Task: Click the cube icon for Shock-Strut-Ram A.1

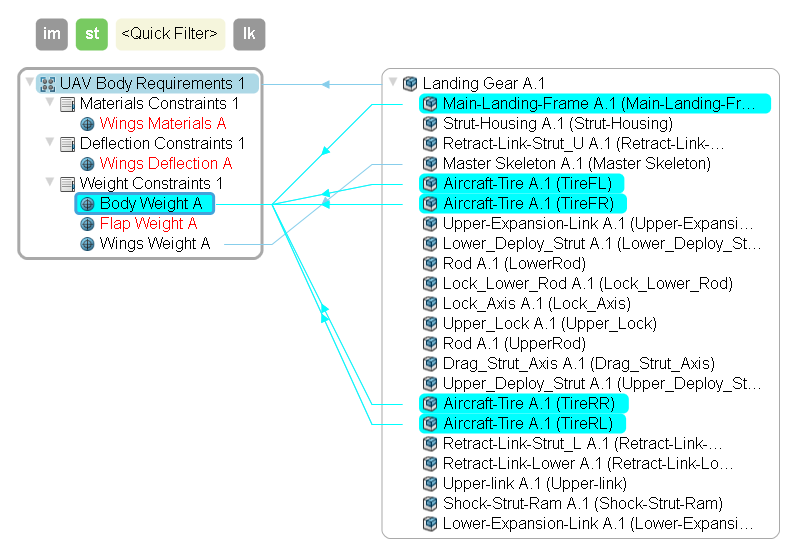Action: click(x=430, y=504)
